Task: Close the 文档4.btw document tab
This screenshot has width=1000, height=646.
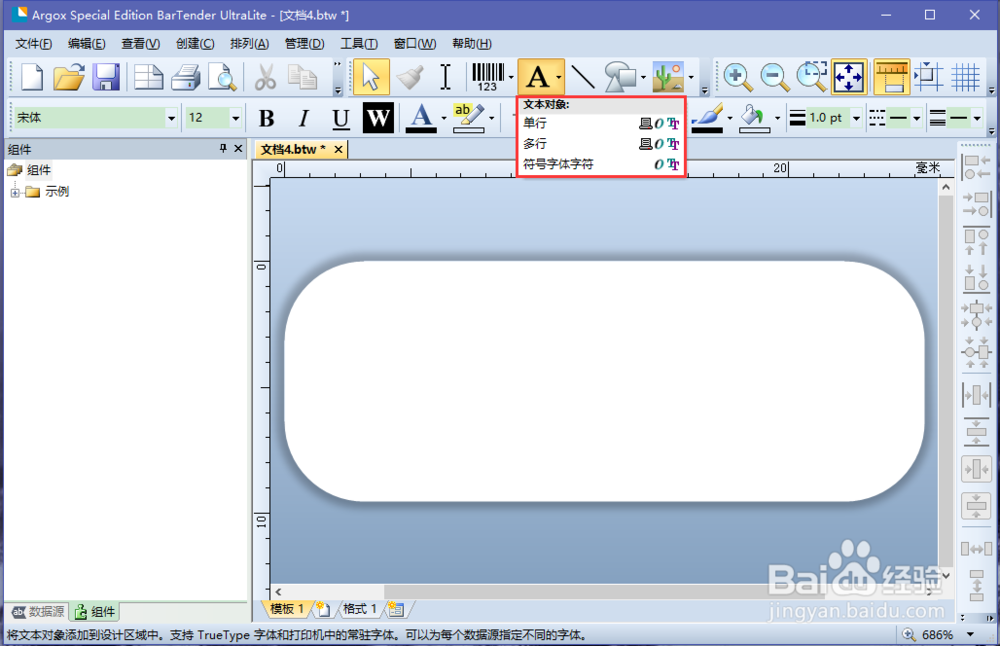Action: [339, 149]
